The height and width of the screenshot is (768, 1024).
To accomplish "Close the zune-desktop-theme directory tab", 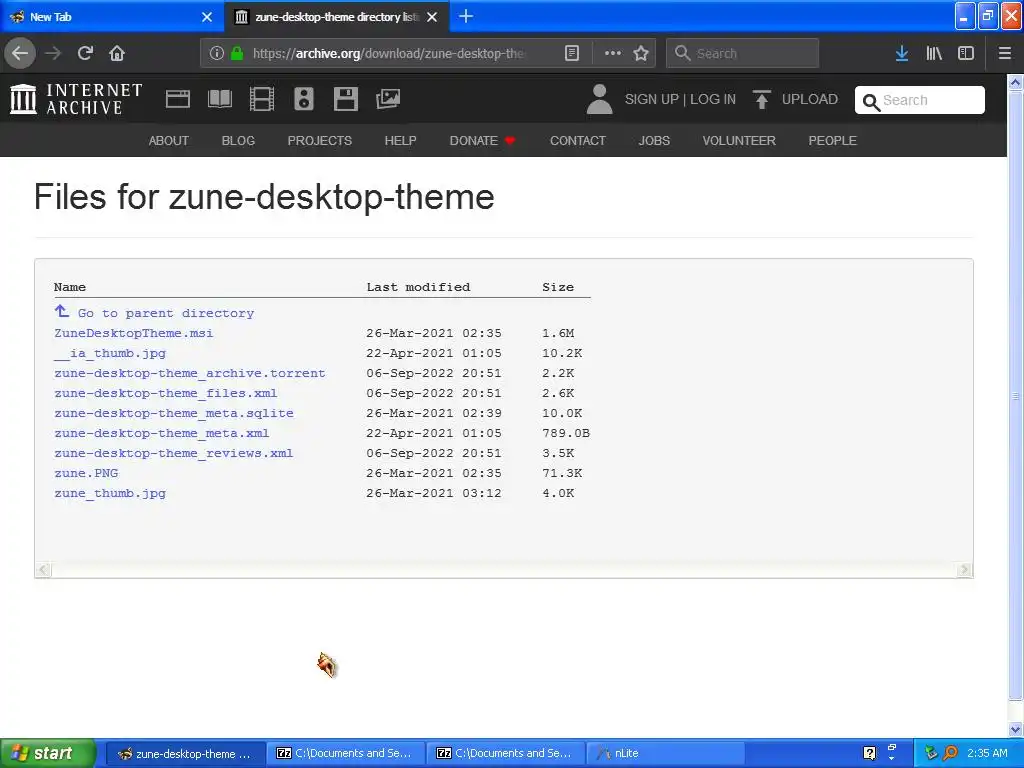I will coord(432,17).
